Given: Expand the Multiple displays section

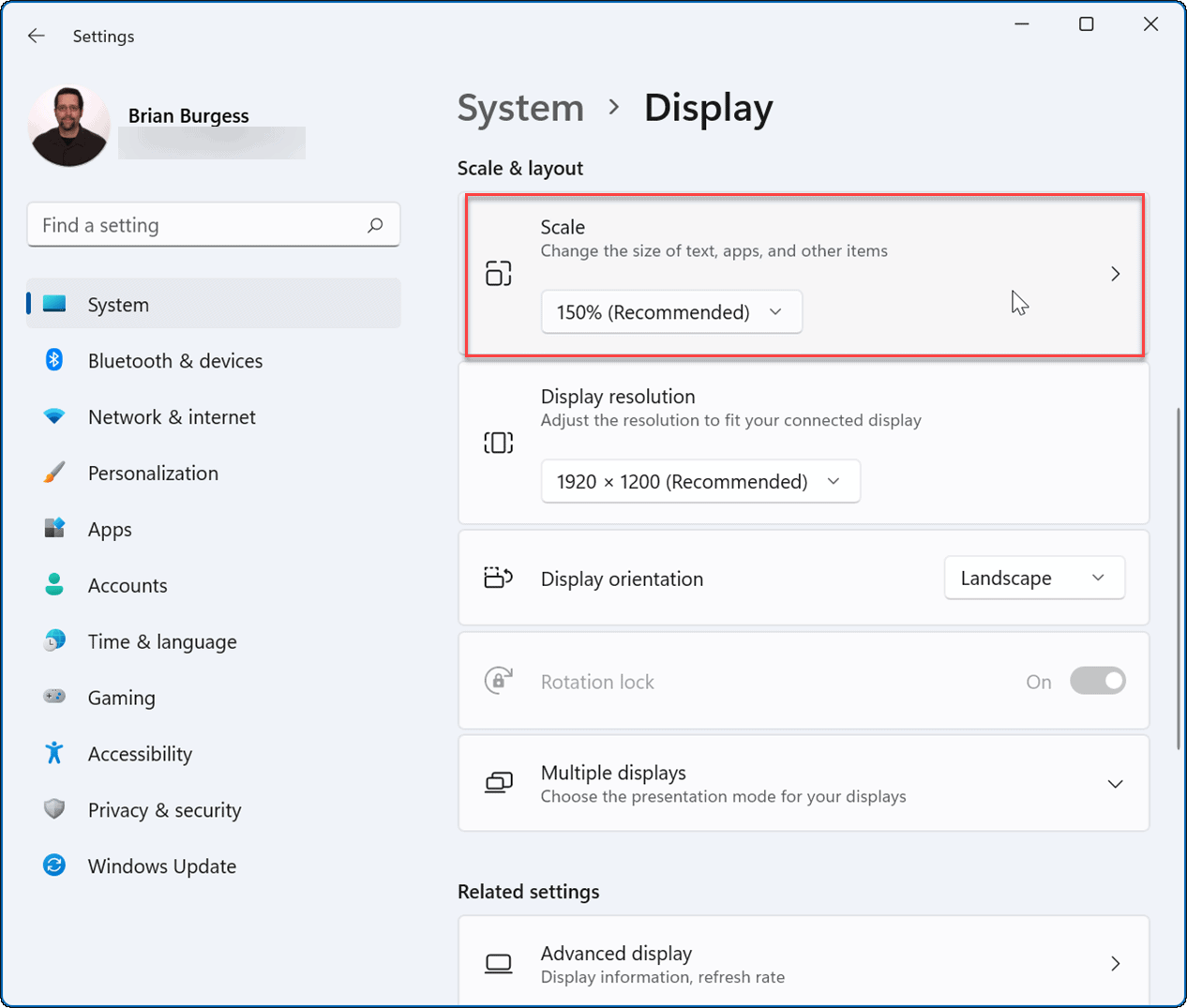Looking at the screenshot, I should (x=1115, y=783).
